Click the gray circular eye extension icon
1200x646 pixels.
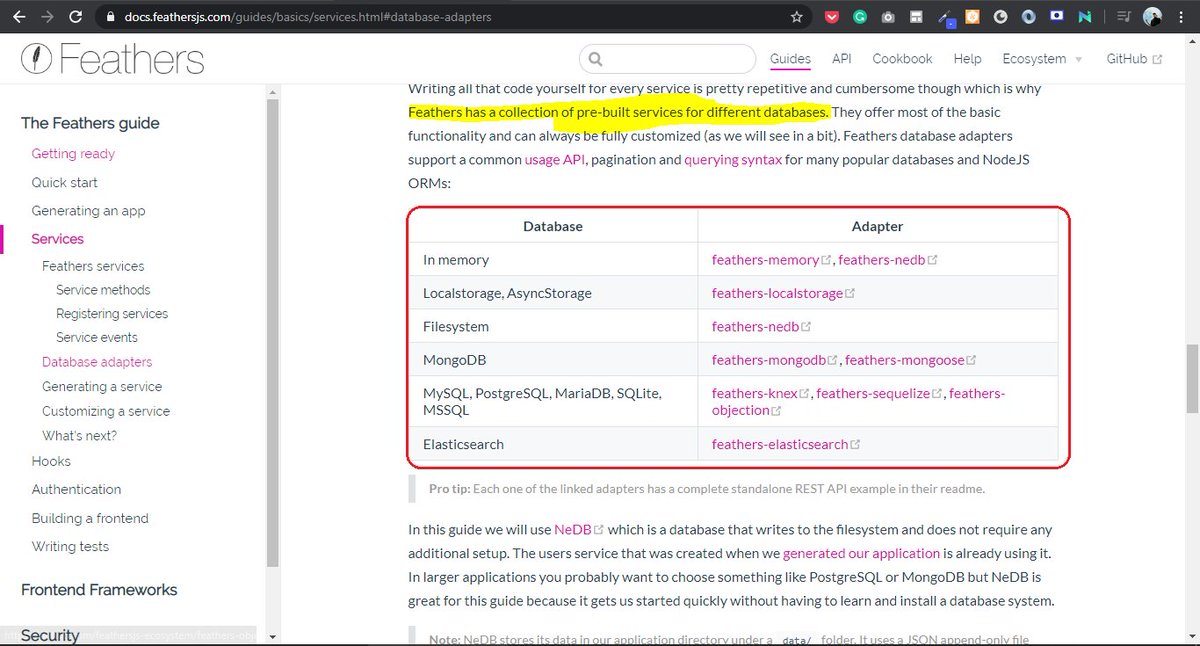pyautogui.click(x=1000, y=17)
